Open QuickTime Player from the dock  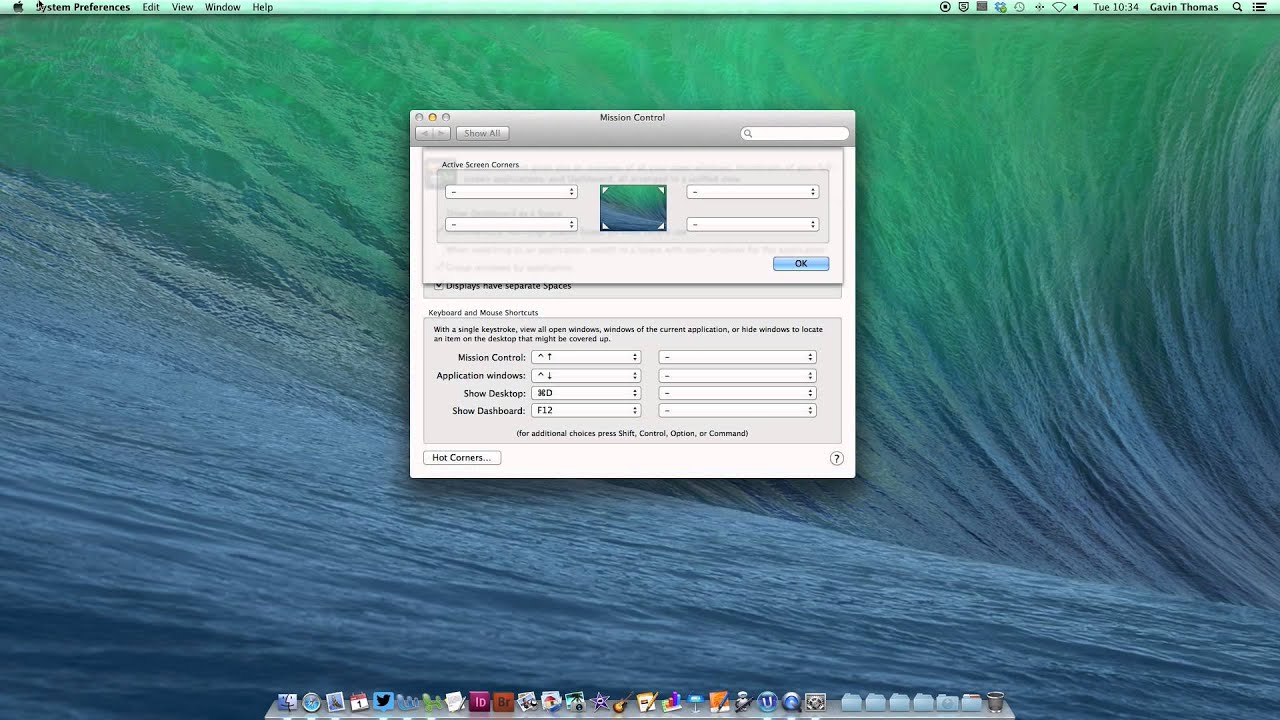pos(791,702)
